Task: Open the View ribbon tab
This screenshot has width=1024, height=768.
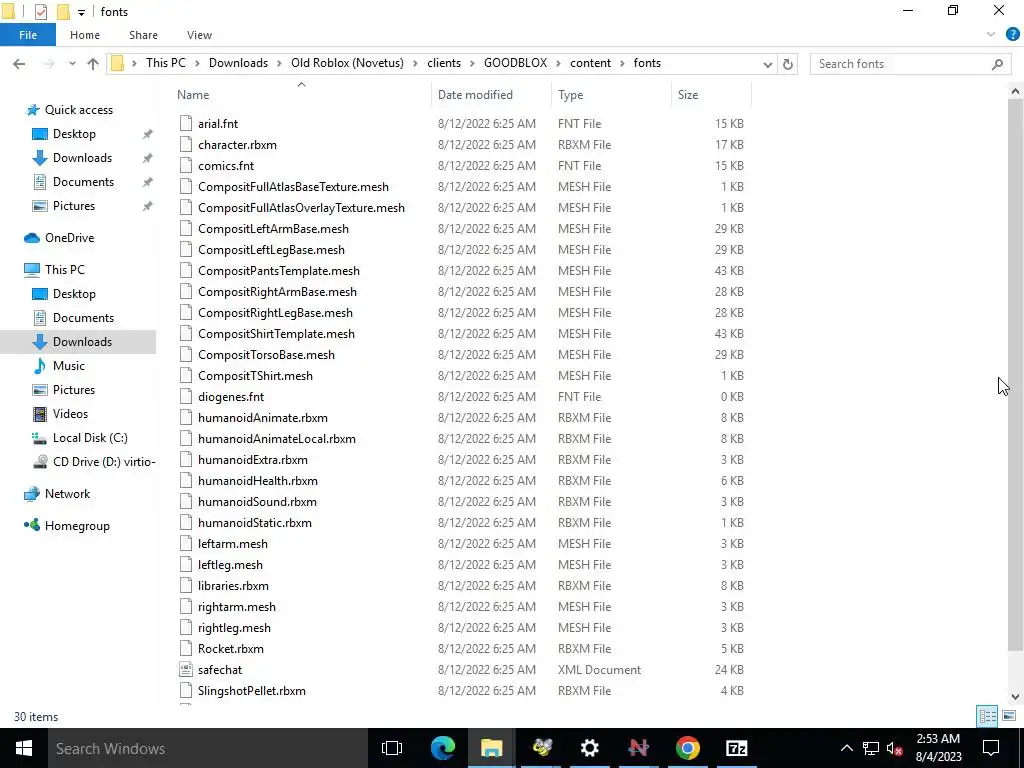Action: click(x=199, y=35)
